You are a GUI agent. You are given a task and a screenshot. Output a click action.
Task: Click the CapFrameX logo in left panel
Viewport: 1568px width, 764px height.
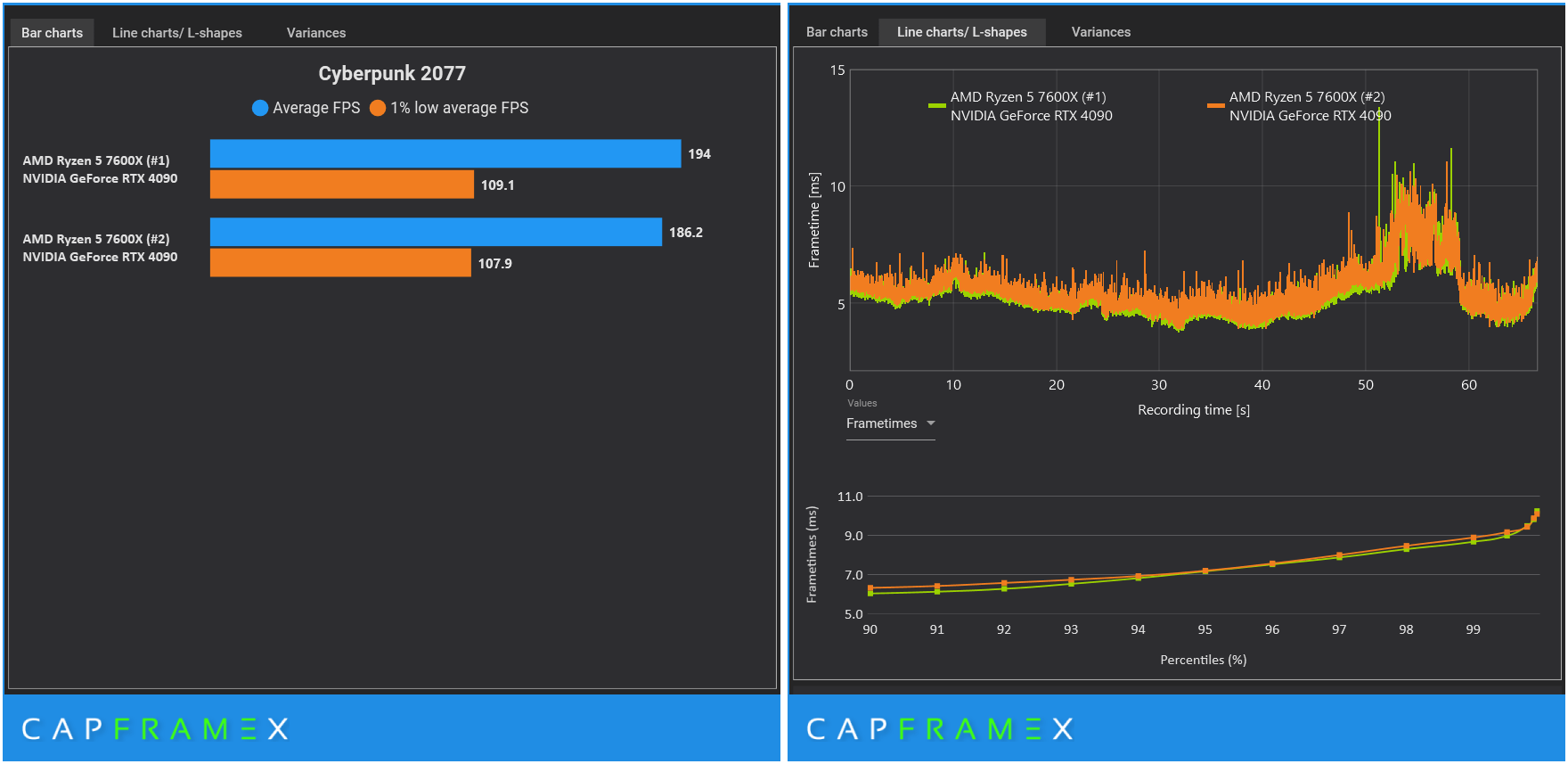click(x=155, y=729)
